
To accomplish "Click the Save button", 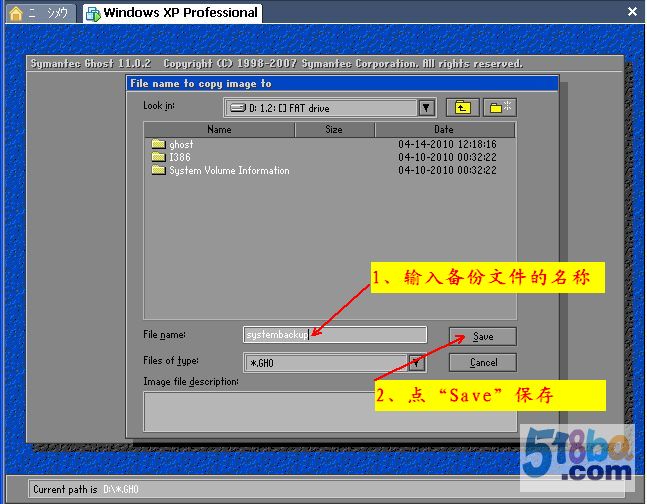I will 483,336.
